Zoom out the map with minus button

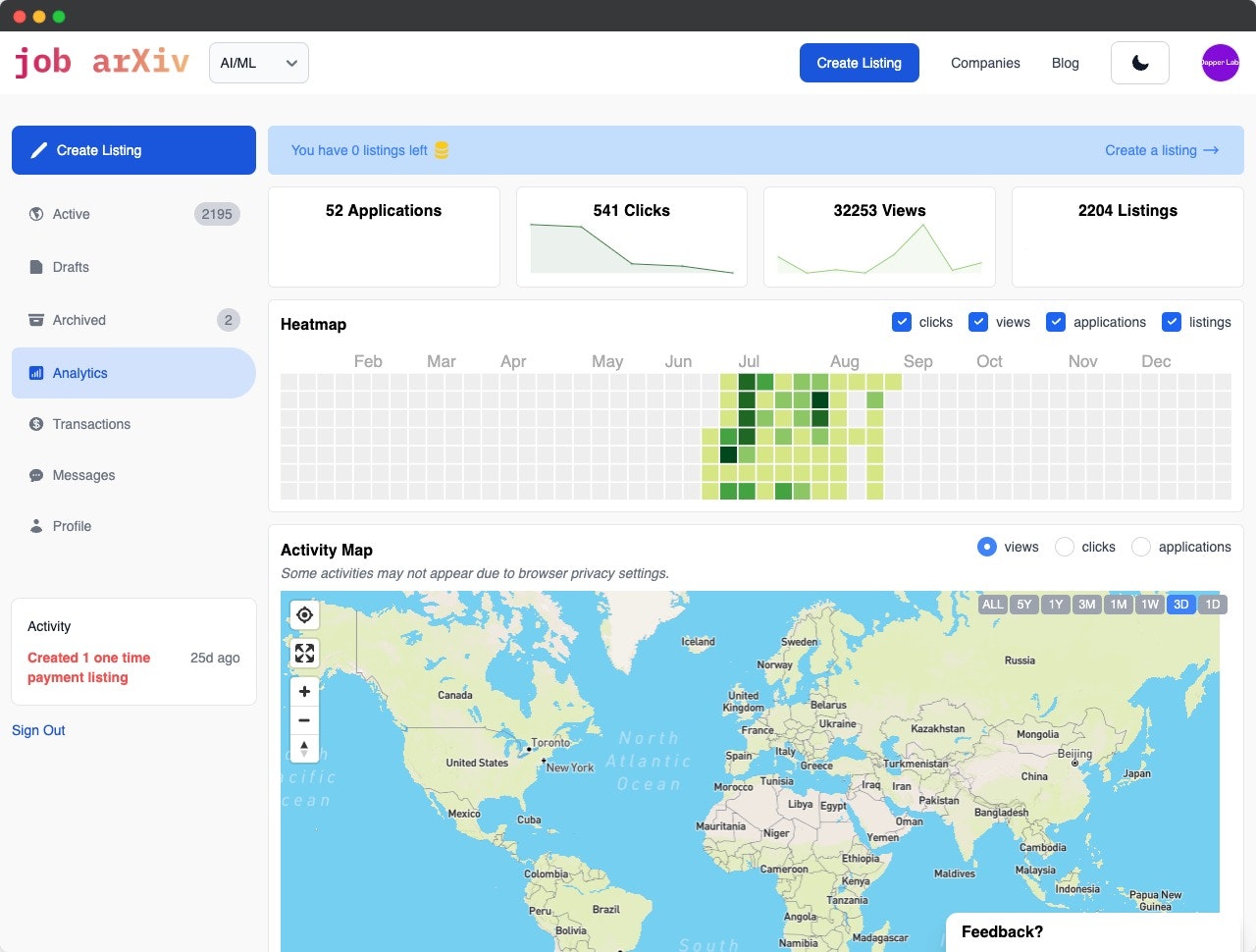point(304,719)
